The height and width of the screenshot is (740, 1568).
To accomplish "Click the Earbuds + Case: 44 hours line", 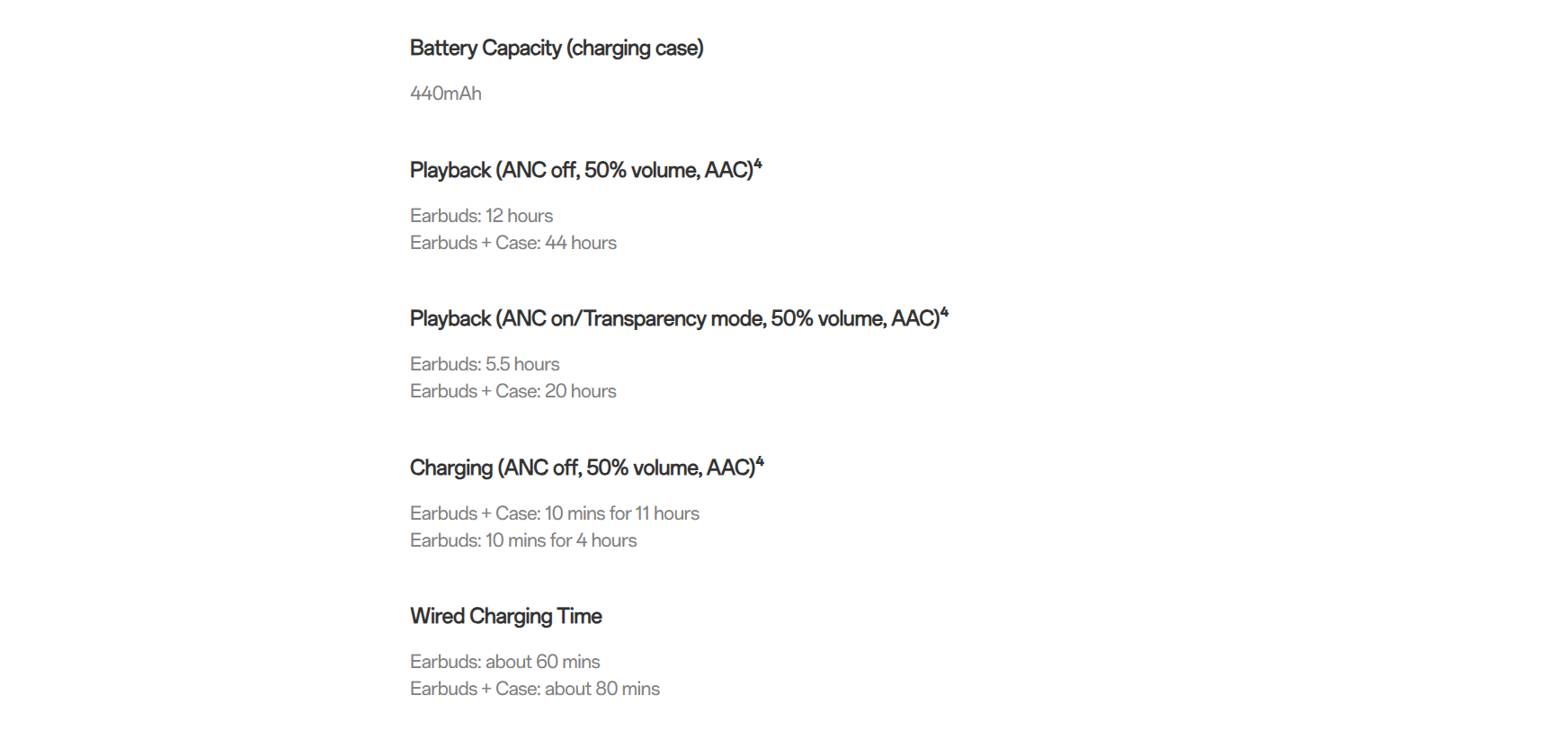I will [513, 243].
